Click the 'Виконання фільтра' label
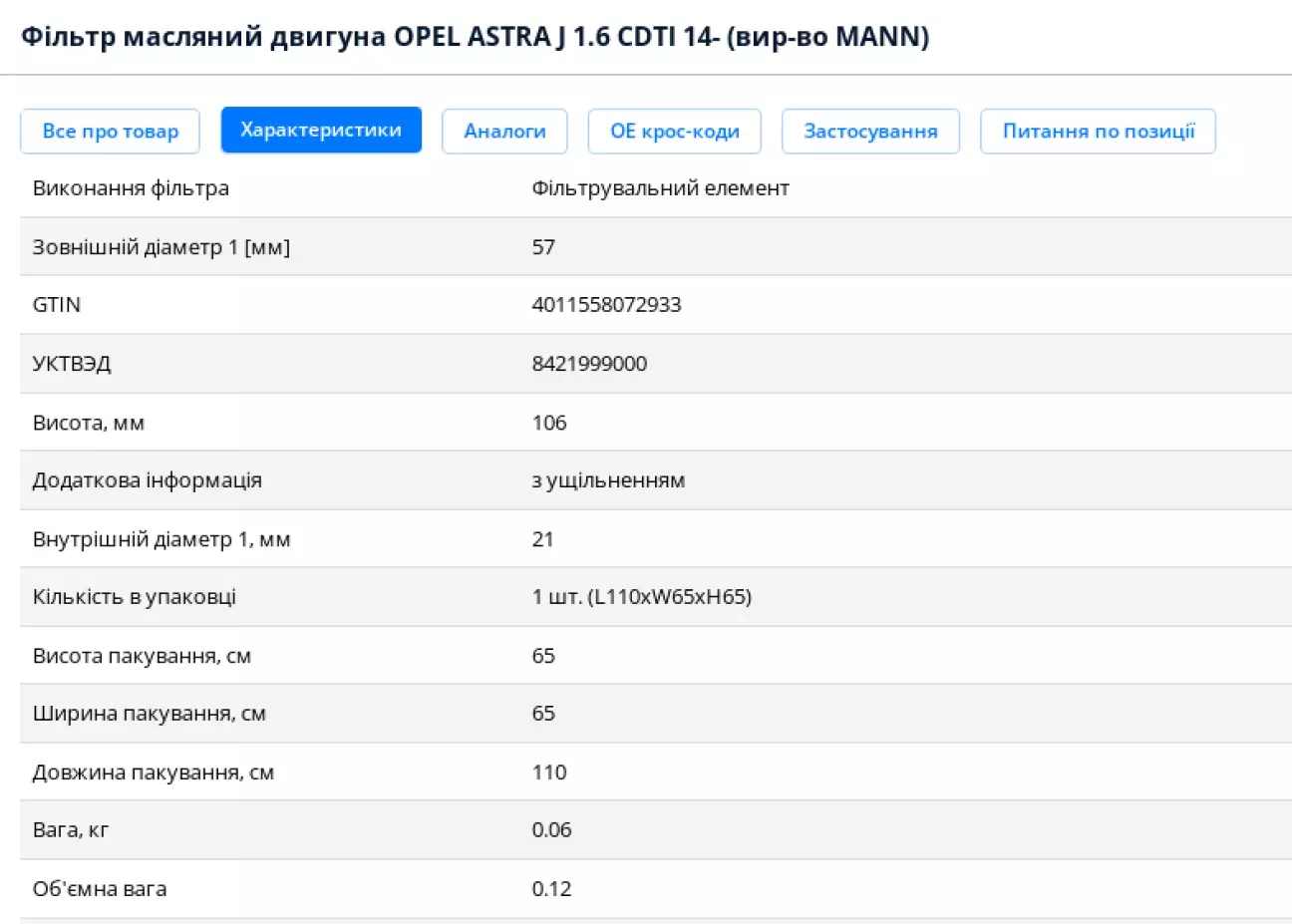The width and height of the screenshot is (1292, 924). pyautogui.click(x=131, y=188)
